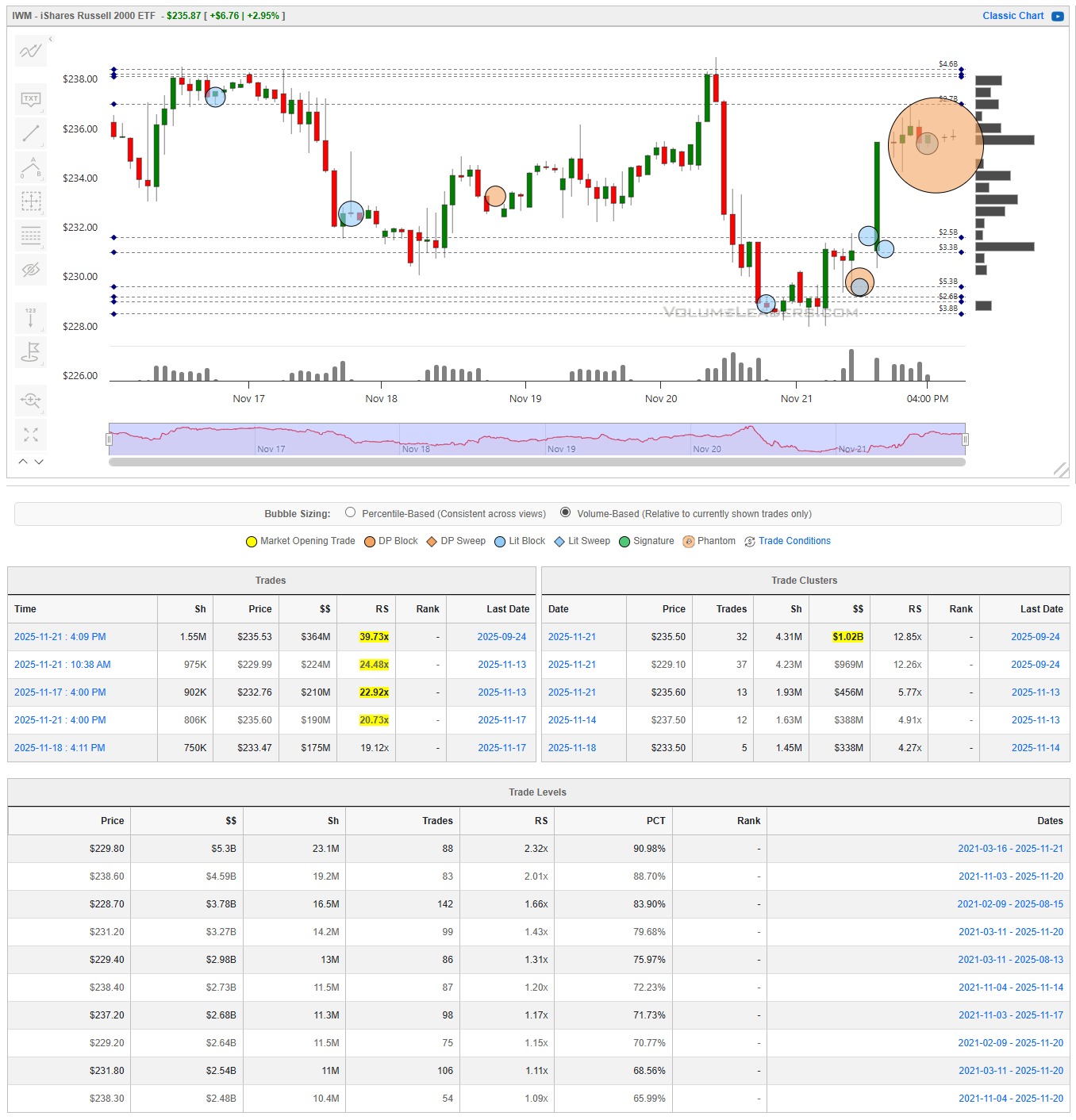Toggle the hide drawings eye icon
1076x1120 pixels.
[x=31, y=270]
